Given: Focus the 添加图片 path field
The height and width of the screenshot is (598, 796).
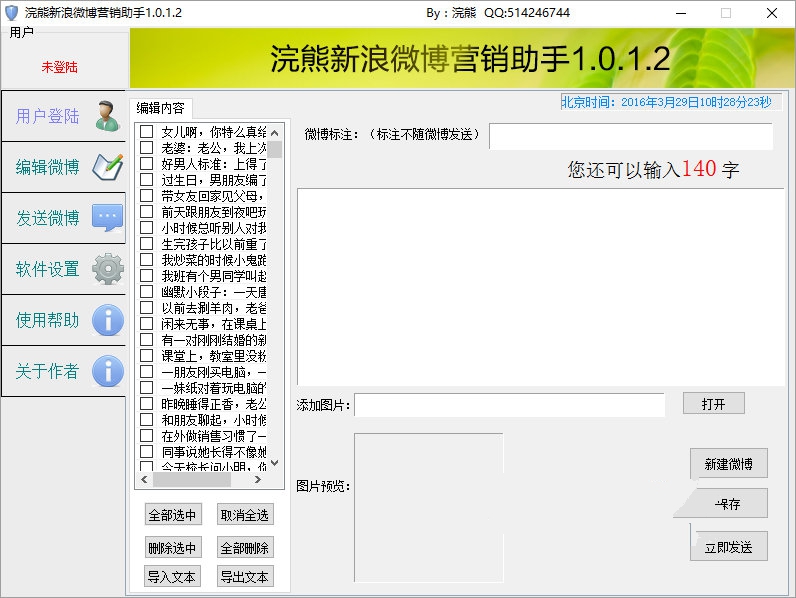Looking at the screenshot, I should coord(510,405).
